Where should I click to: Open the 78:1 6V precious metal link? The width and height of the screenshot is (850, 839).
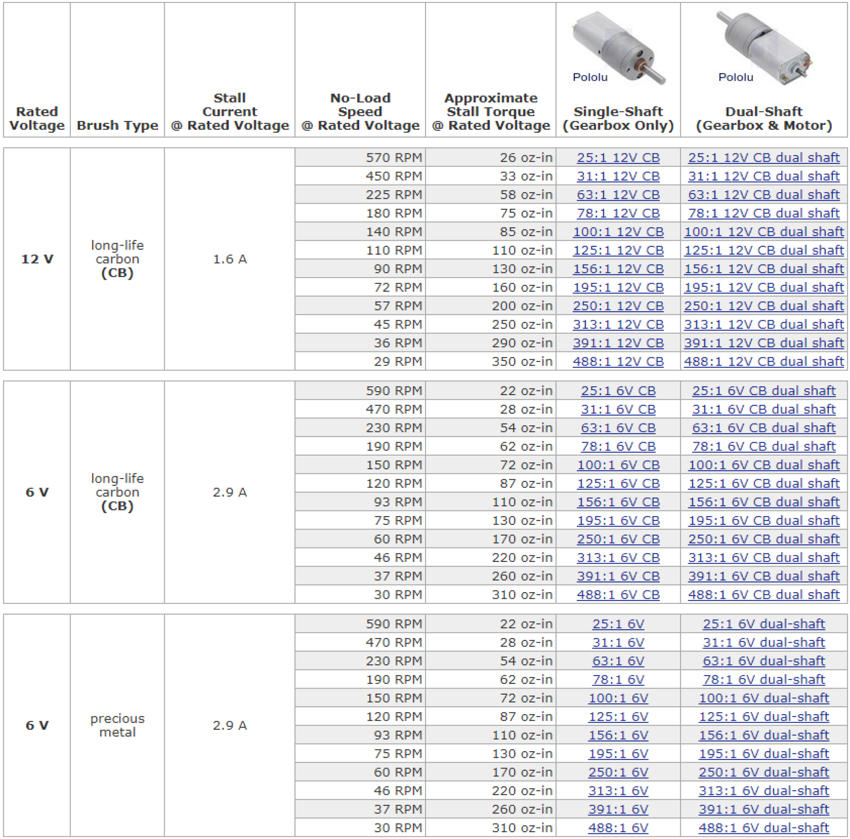pos(618,680)
